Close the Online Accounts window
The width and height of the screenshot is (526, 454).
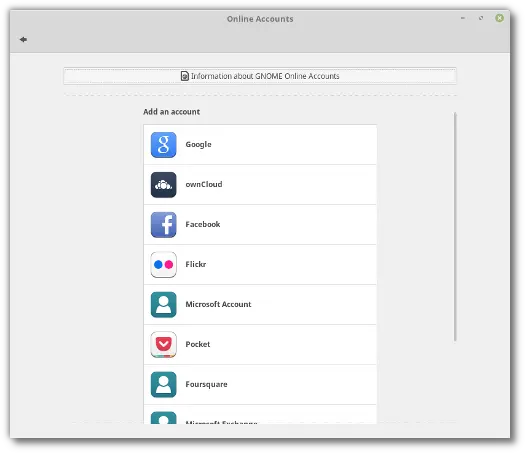tap(499, 18)
